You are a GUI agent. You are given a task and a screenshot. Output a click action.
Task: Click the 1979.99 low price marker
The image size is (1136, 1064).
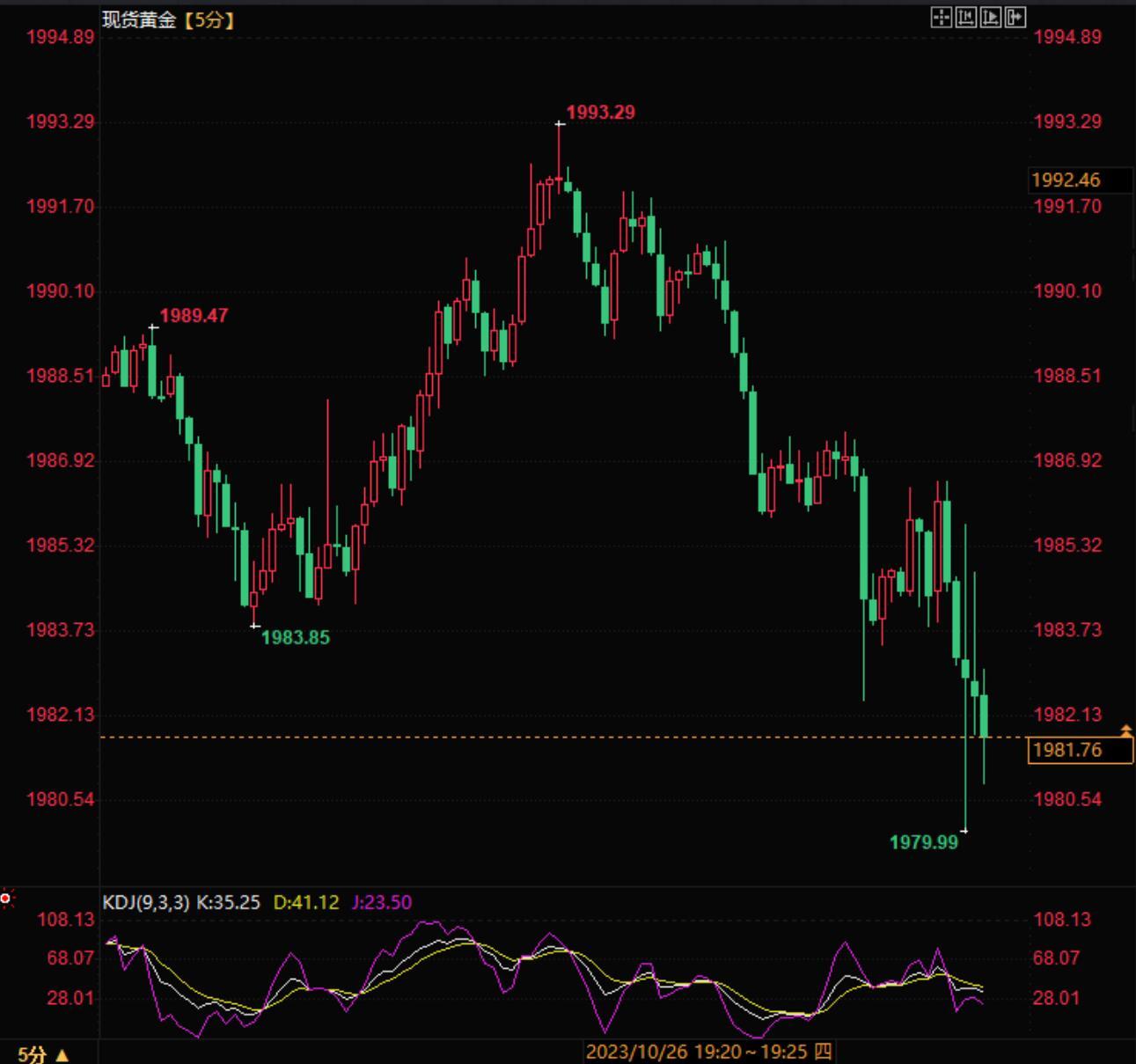coord(923,842)
